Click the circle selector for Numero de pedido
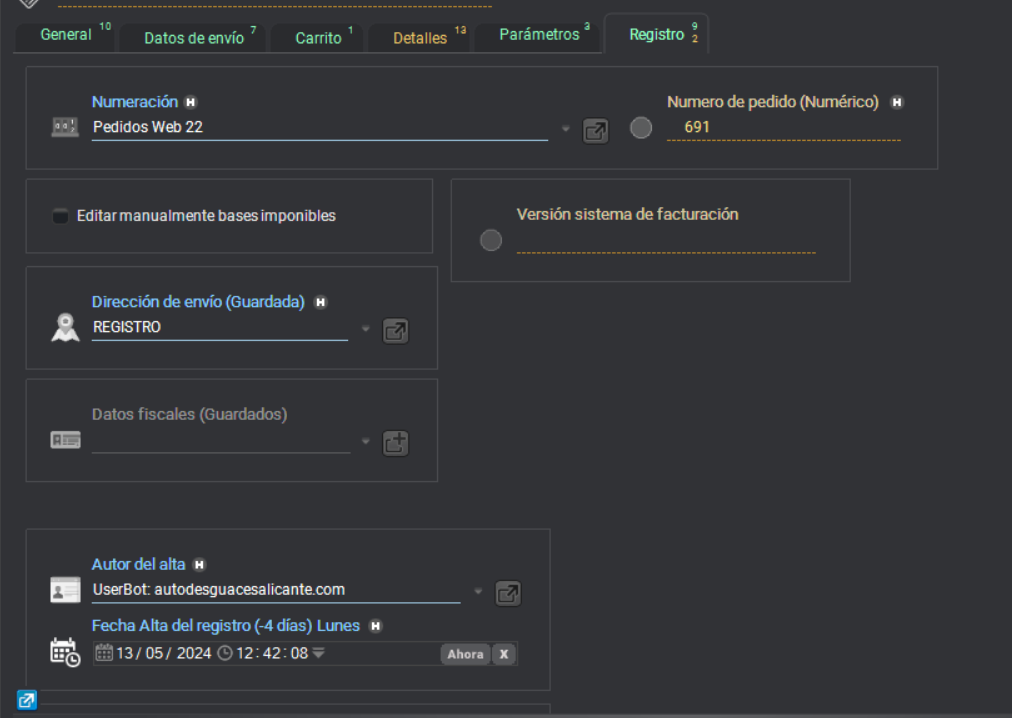 coord(640,128)
